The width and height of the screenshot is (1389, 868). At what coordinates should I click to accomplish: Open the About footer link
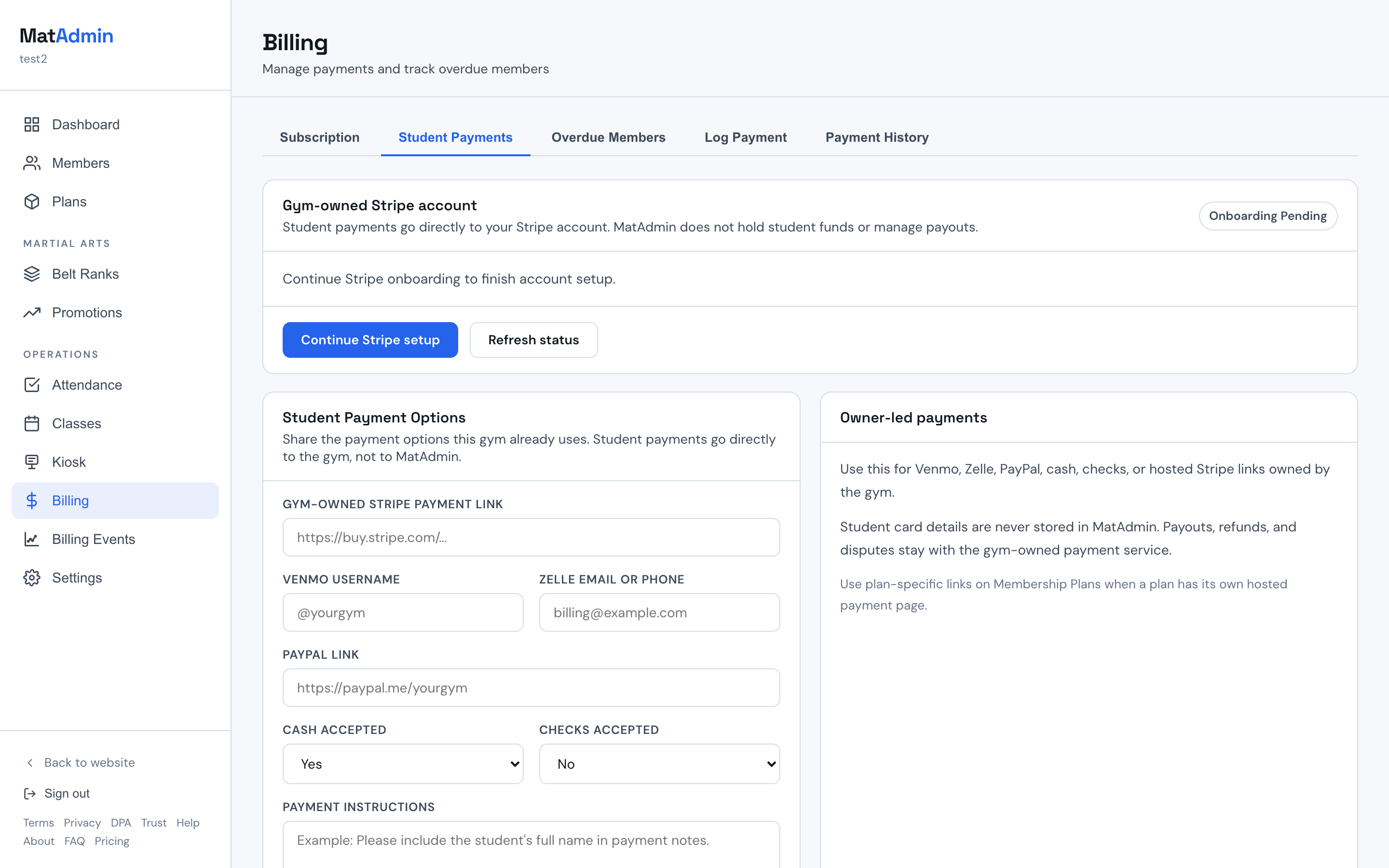point(39,841)
